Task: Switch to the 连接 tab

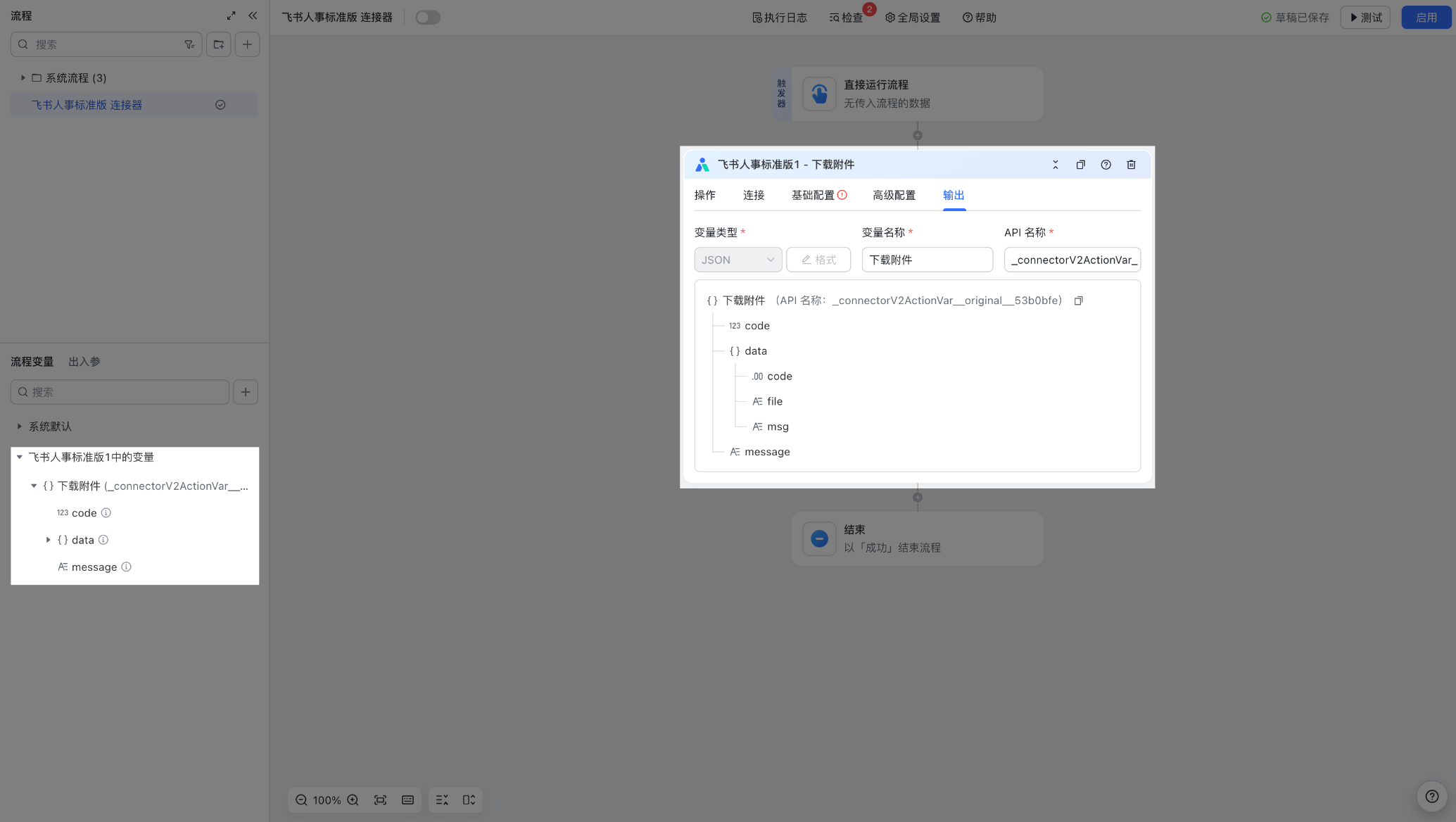Action: click(x=754, y=195)
